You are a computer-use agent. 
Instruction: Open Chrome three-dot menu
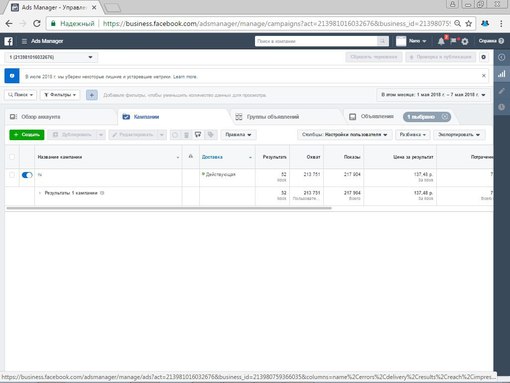[501, 23]
